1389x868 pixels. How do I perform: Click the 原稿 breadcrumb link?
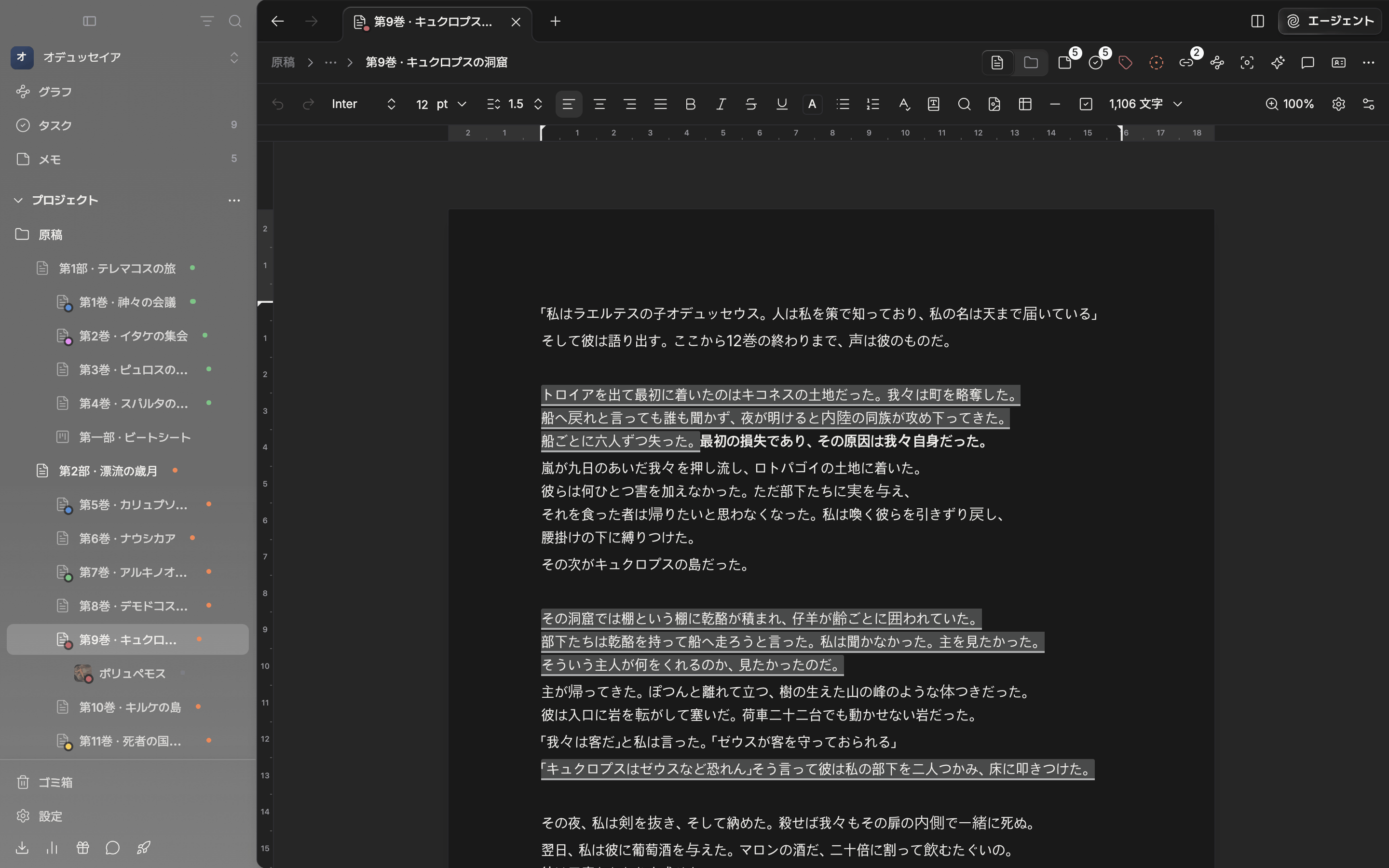coord(283,62)
